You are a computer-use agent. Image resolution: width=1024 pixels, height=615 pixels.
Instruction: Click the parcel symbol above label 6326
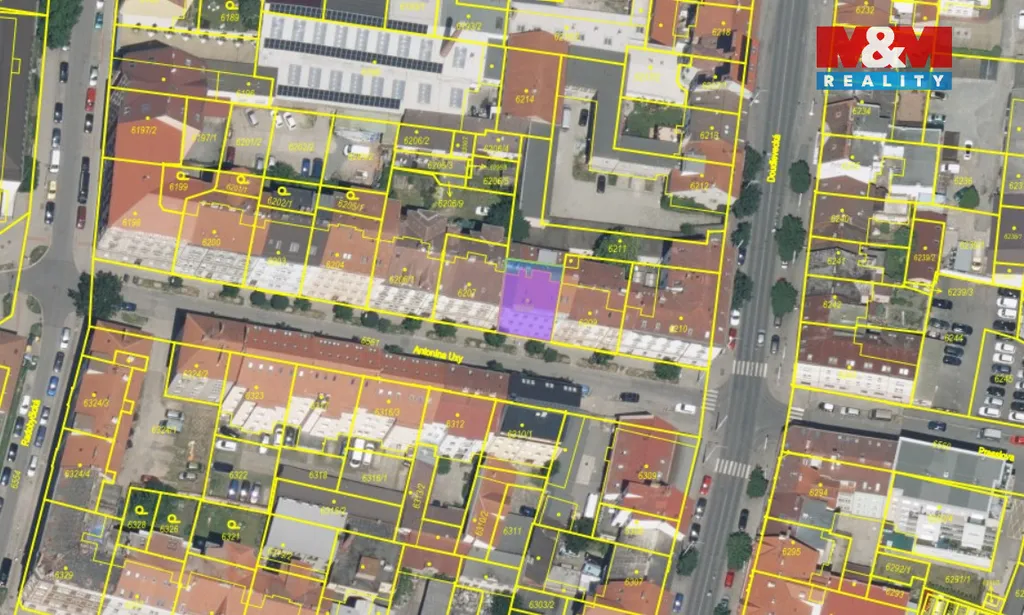click(170, 517)
